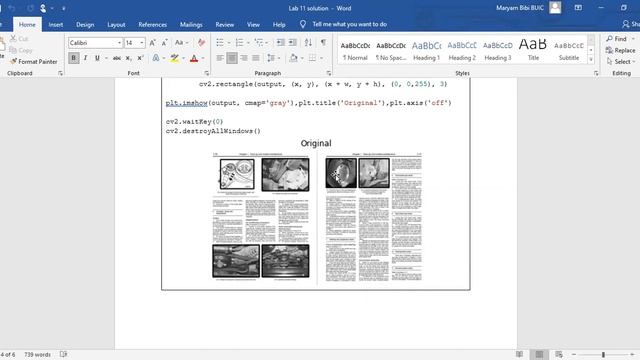The image size is (640, 360).
Task: Click Multilevel List icon
Action: coord(259,42)
